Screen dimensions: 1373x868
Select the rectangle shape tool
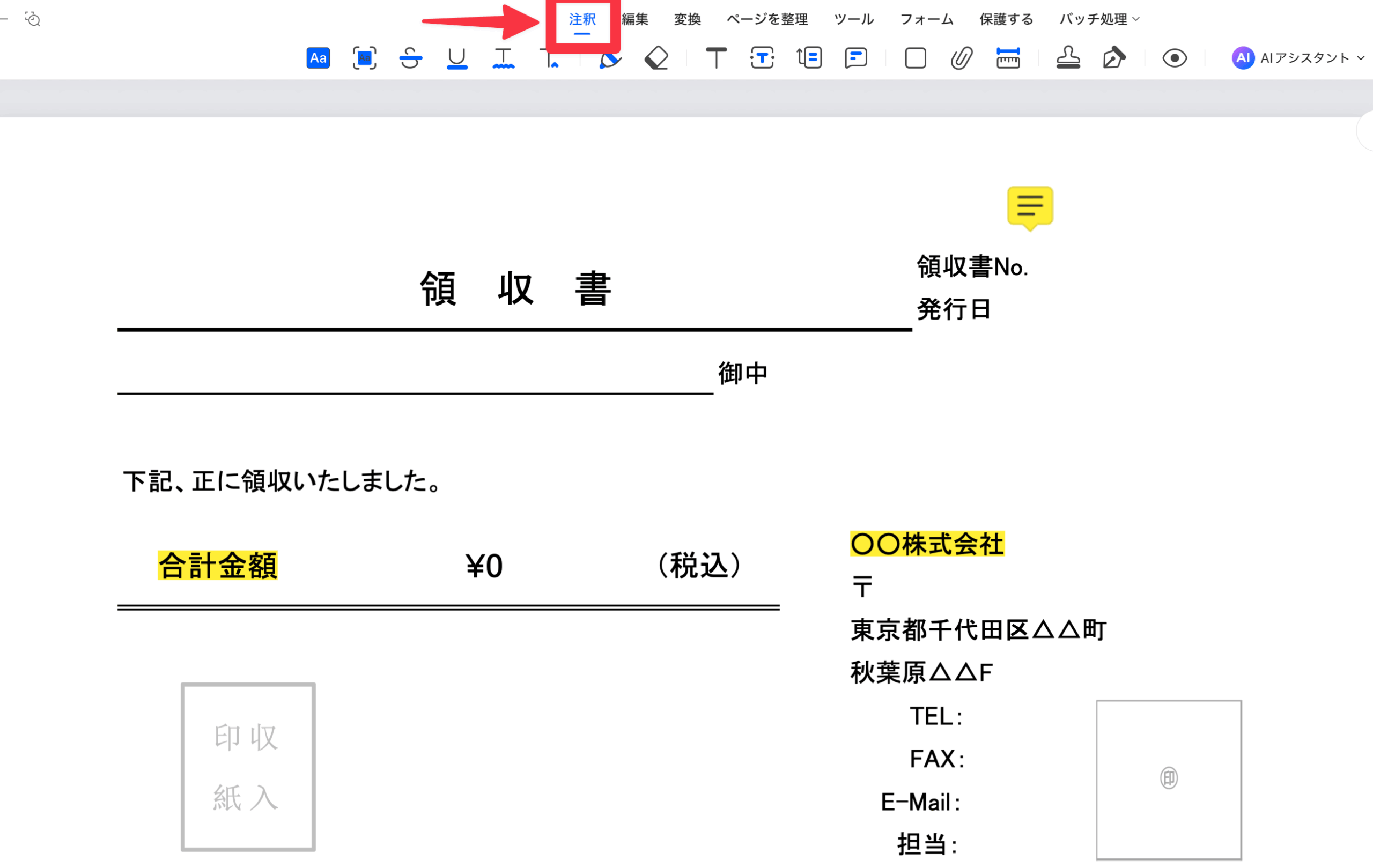[915, 58]
